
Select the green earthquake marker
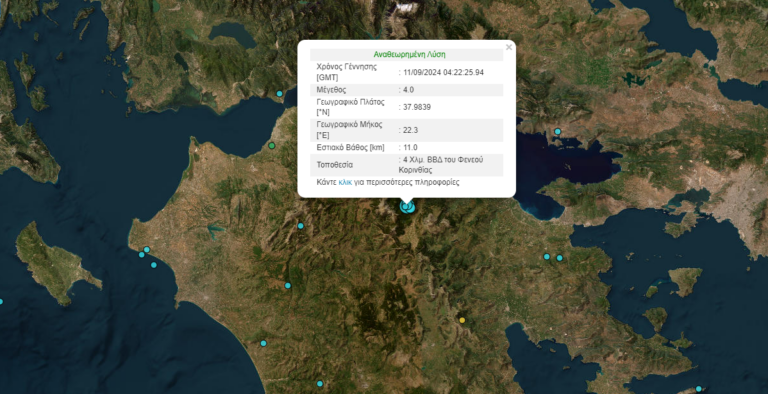coord(272,146)
